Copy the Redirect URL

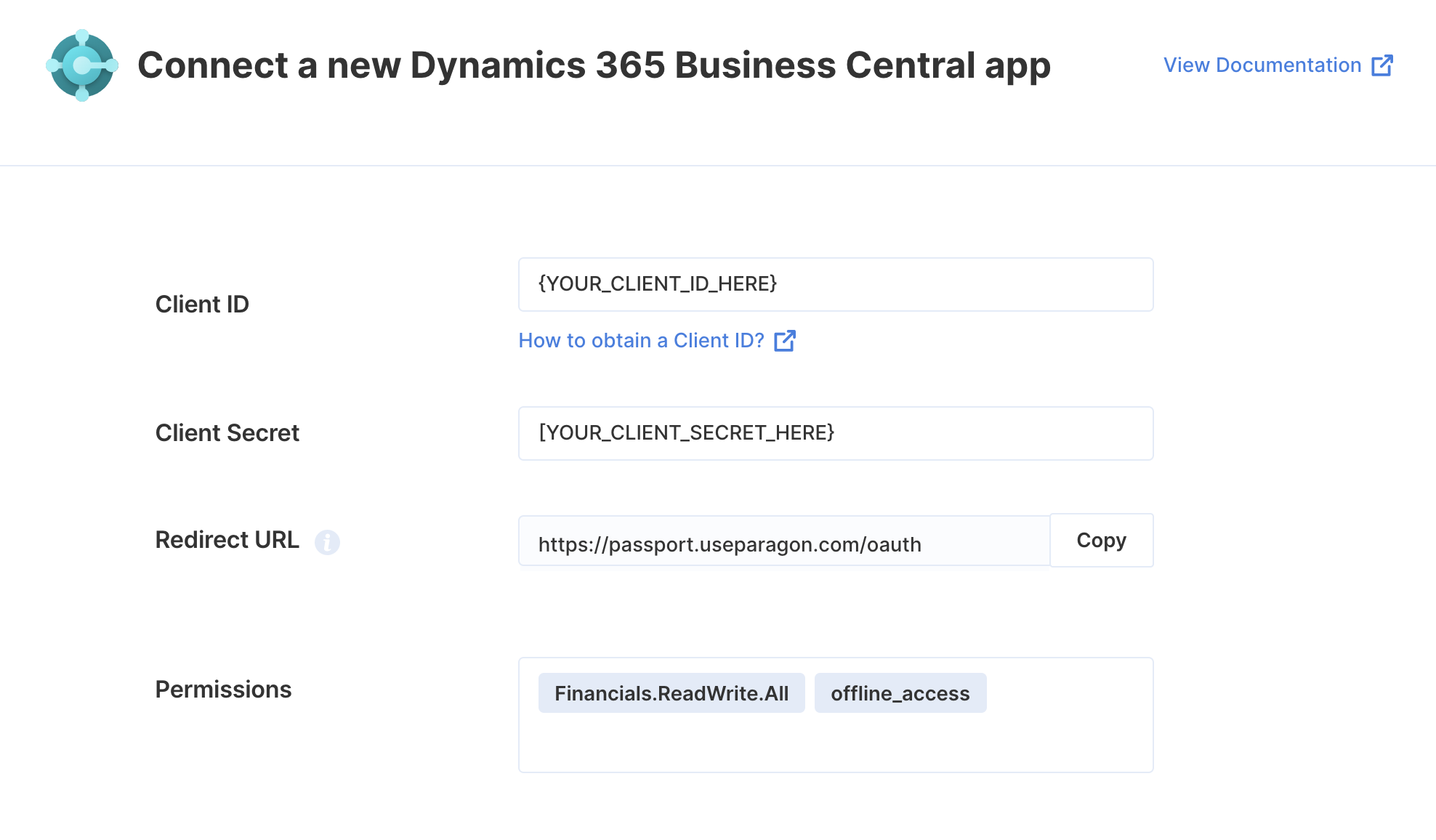1101,541
